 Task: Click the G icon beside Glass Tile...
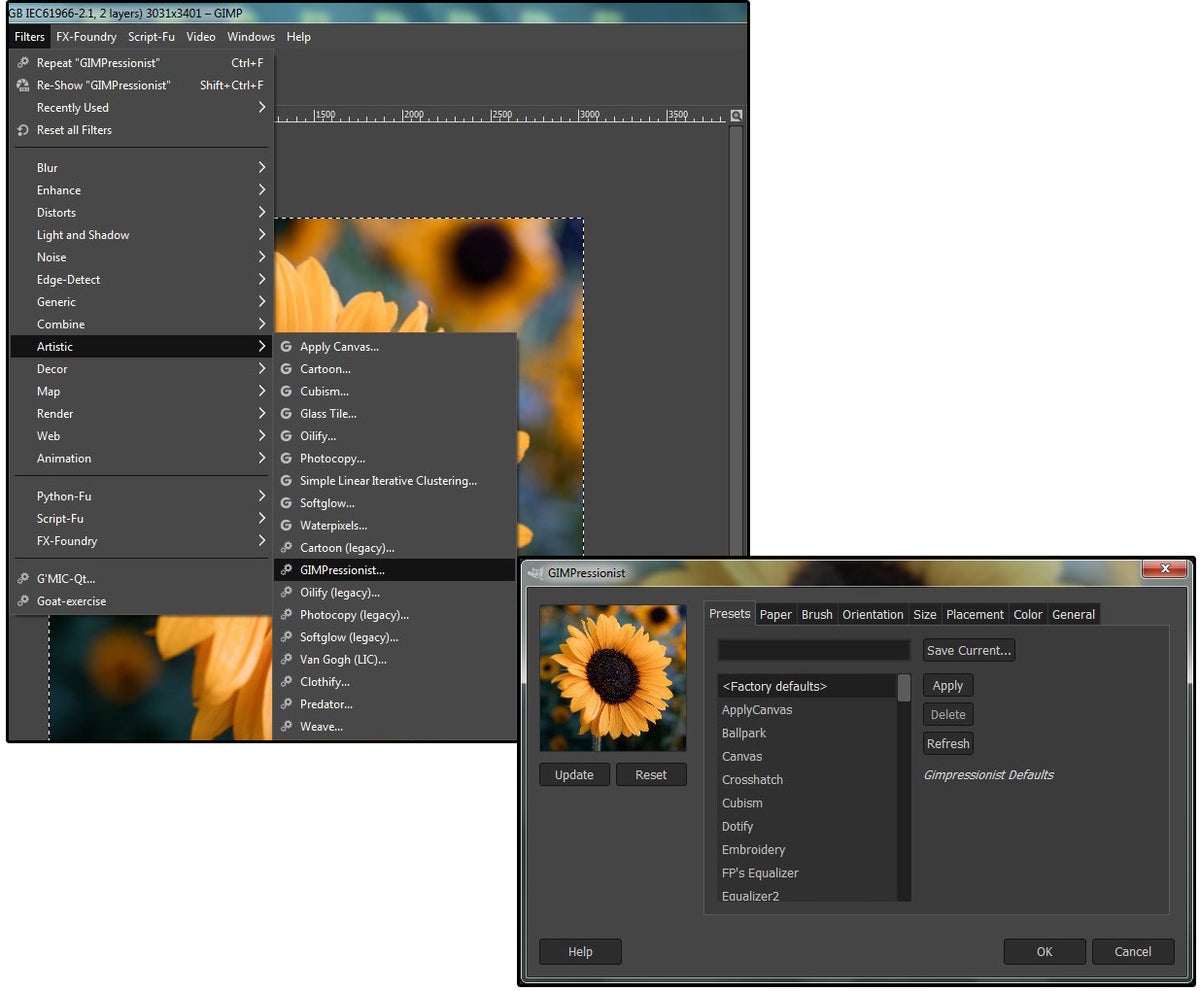(x=286, y=414)
